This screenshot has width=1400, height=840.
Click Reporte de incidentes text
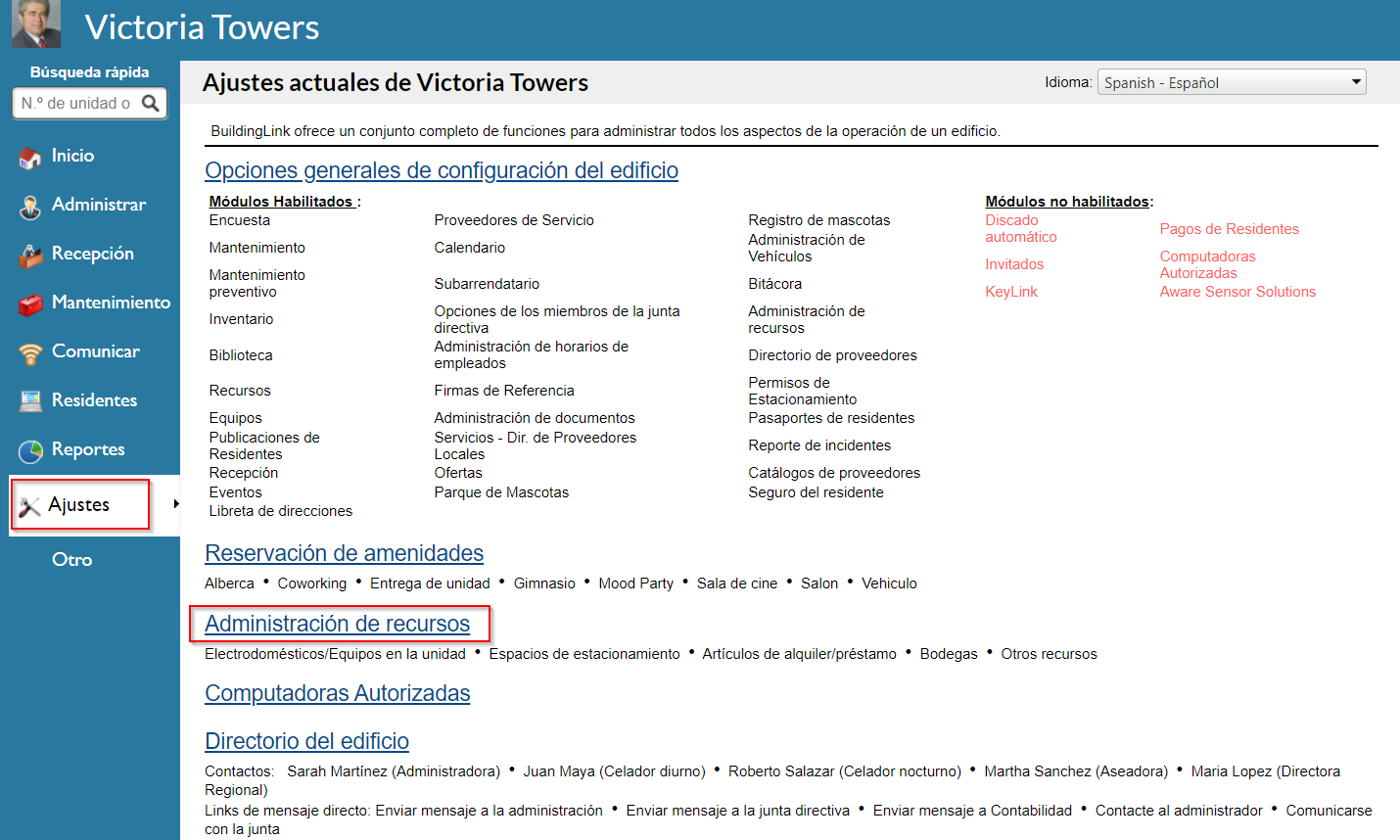point(819,445)
